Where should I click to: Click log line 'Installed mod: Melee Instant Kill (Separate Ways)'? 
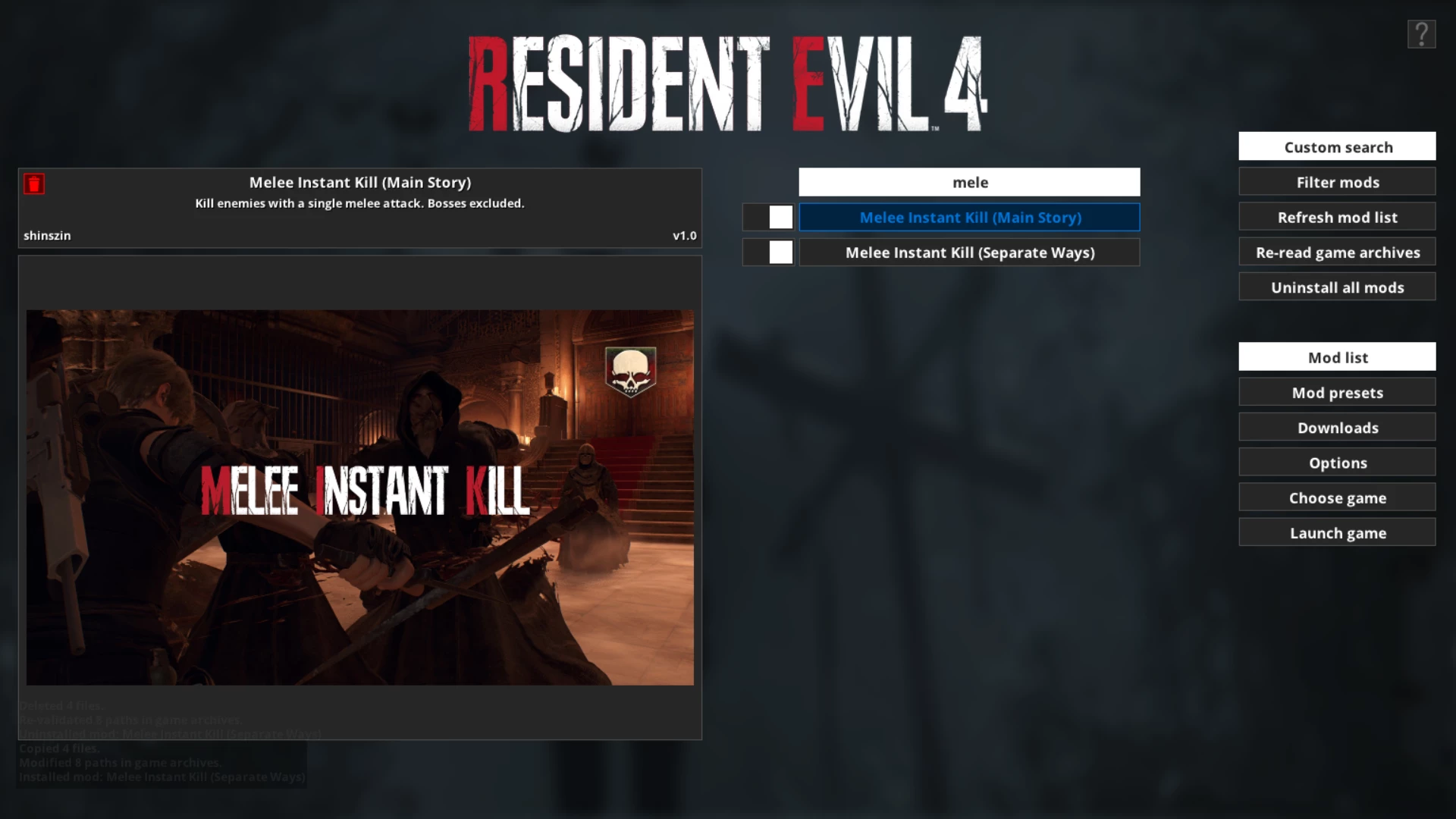[x=162, y=777]
